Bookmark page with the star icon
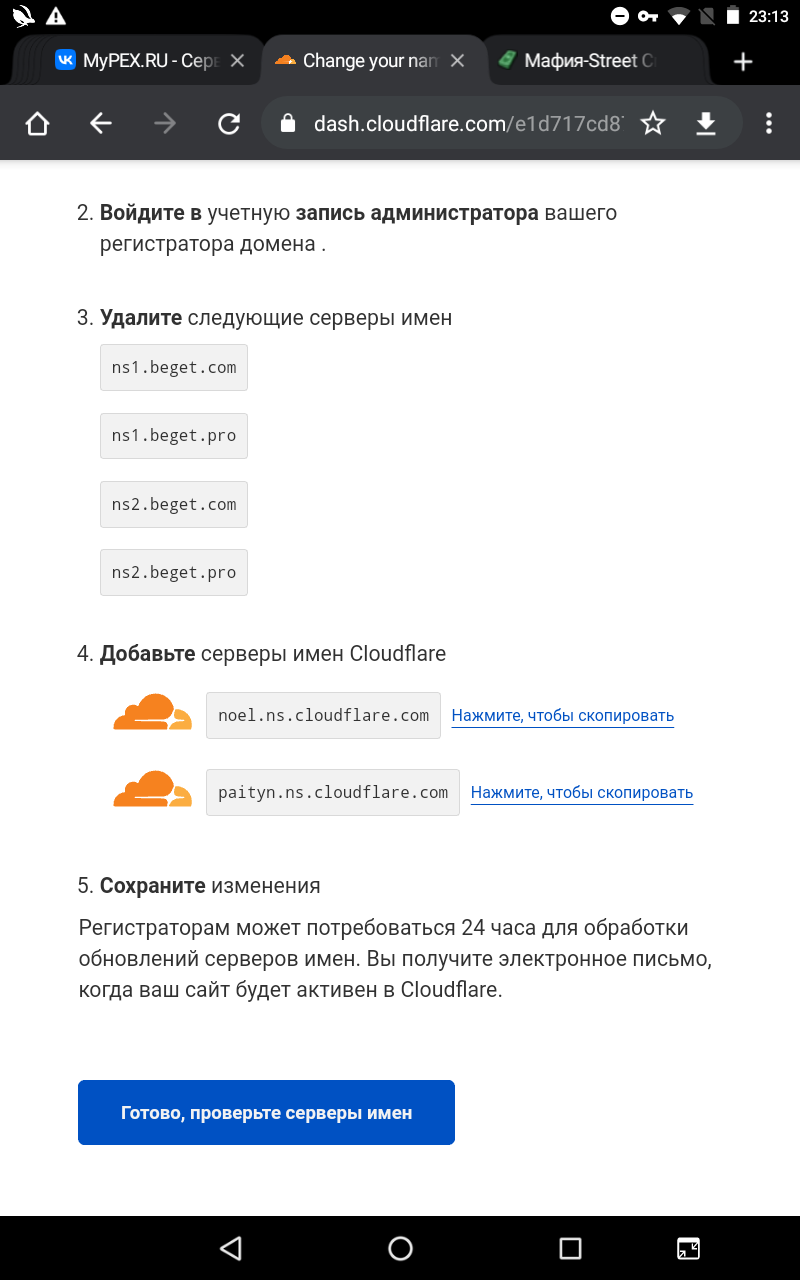This screenshot has width=800, height=1280. (x=653, y=123)
